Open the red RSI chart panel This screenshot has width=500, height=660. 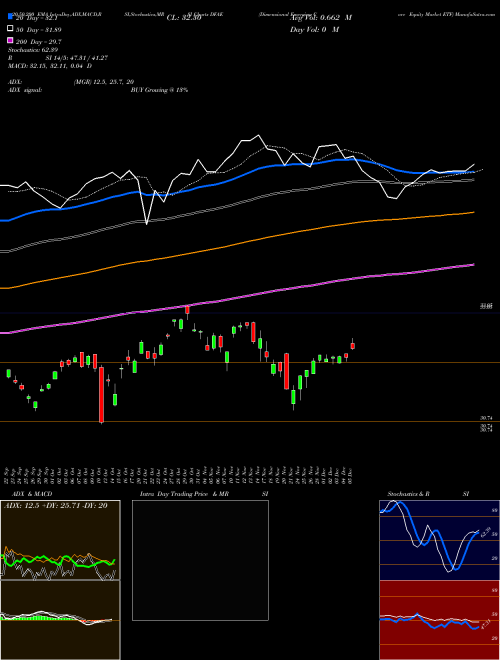click(439, 620)
